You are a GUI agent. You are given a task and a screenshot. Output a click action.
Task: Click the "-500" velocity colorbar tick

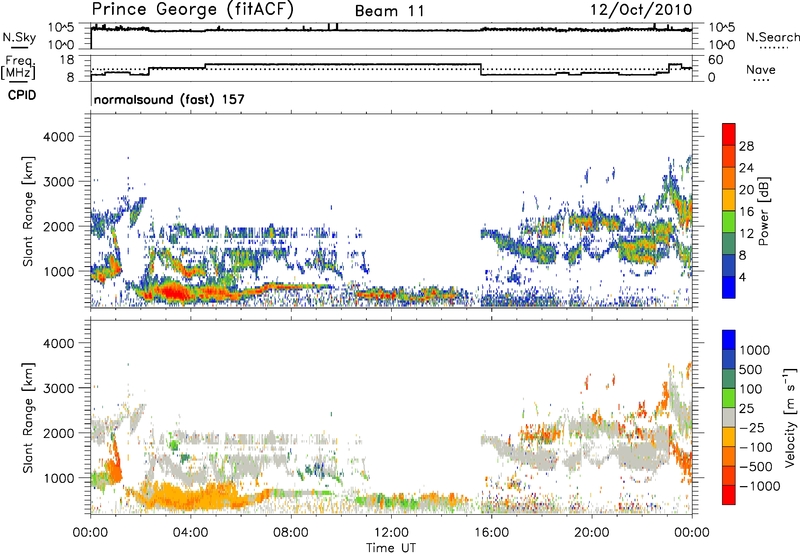point(756,467)
